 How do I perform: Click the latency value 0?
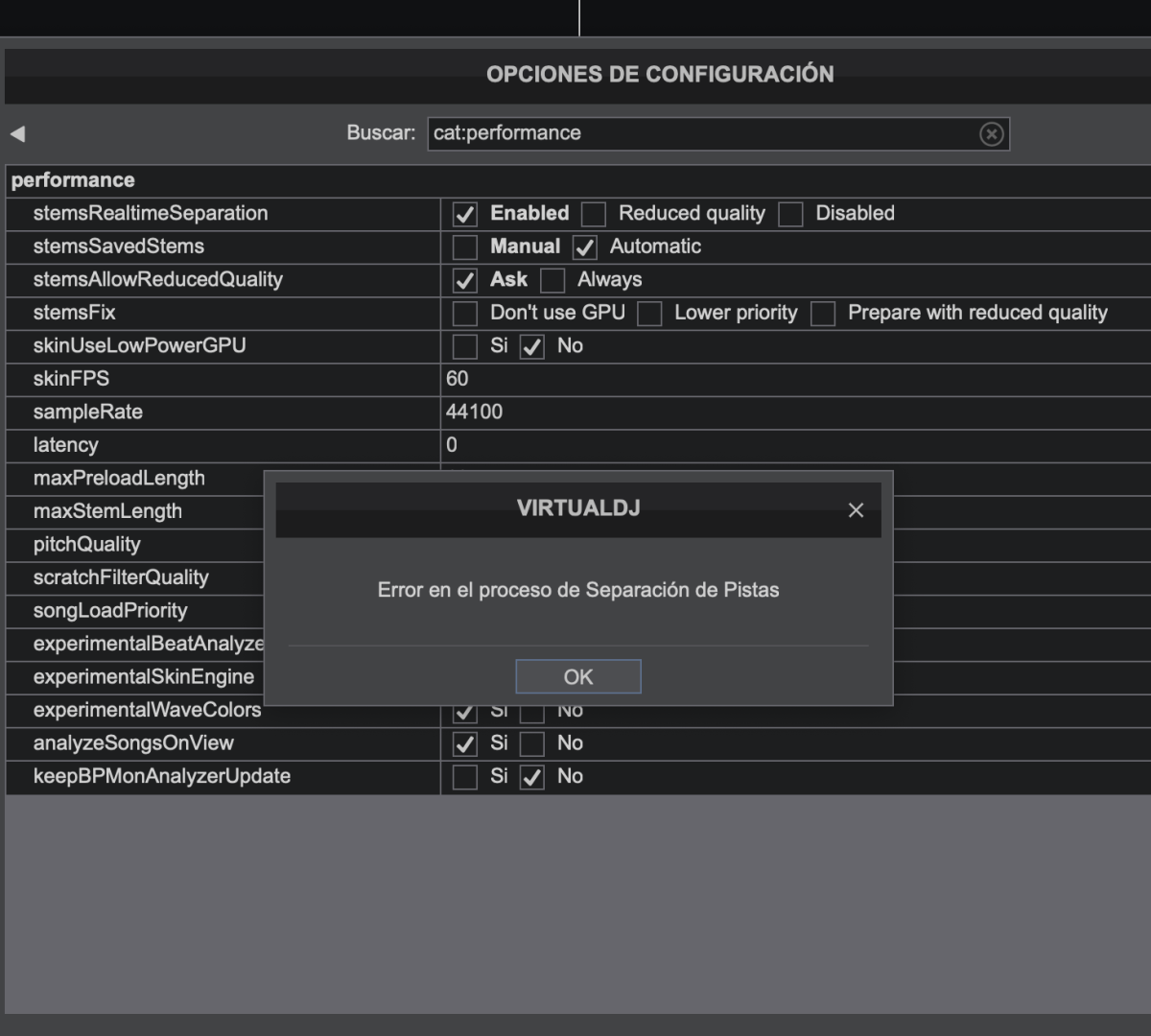click(452, 445)
